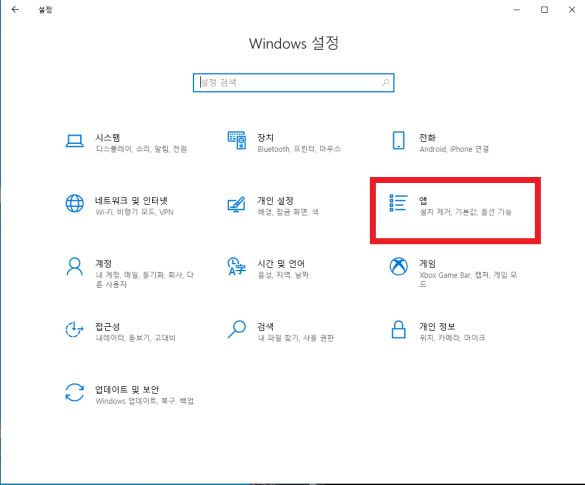Click the 'Bluetooth, 프린터, 마우스' description
Viewport: 585px width, 485px height.
[299, 149]
